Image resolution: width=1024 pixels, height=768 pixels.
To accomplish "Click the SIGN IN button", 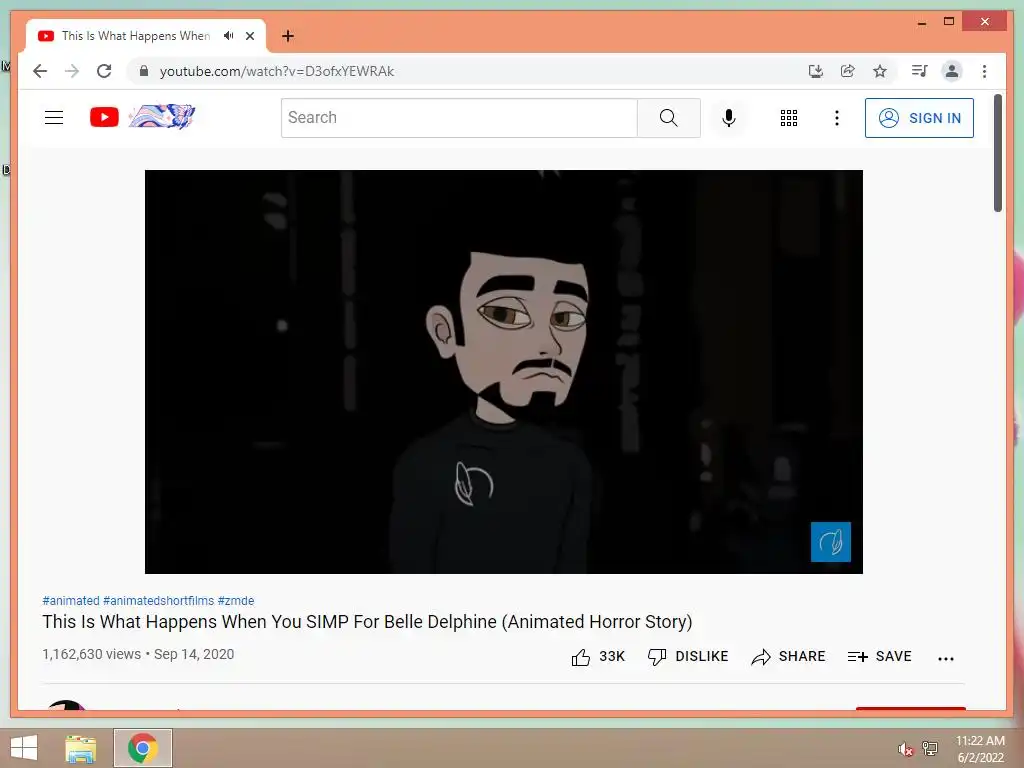I will click(920, 118).
